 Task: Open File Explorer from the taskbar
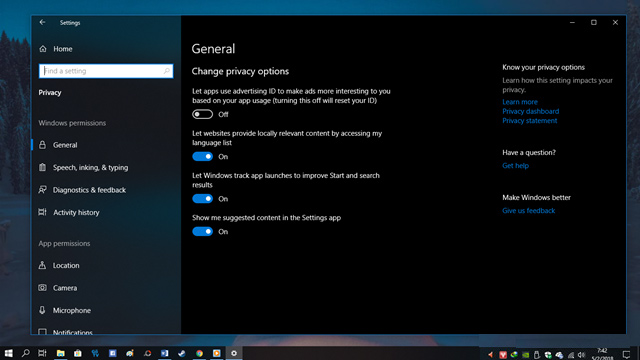(x=60, y=353)
